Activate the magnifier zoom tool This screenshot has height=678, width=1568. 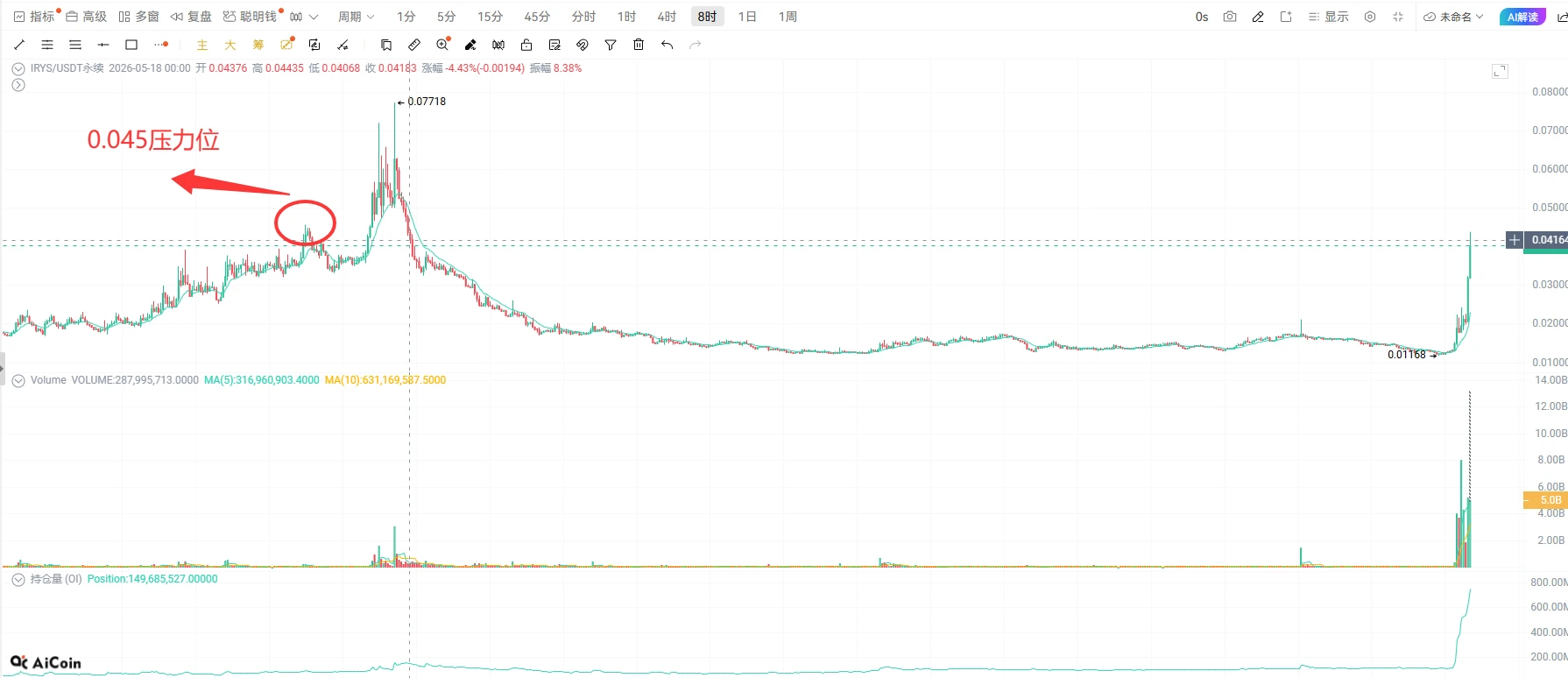pyautogui.click(x=442, y=45)
